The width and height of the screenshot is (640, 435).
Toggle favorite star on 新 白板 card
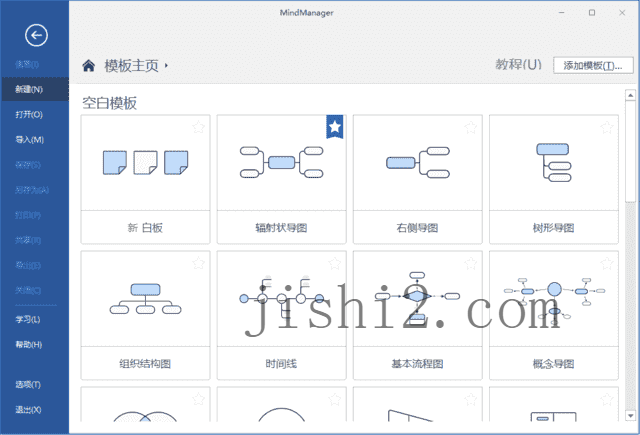pos(198,127)
